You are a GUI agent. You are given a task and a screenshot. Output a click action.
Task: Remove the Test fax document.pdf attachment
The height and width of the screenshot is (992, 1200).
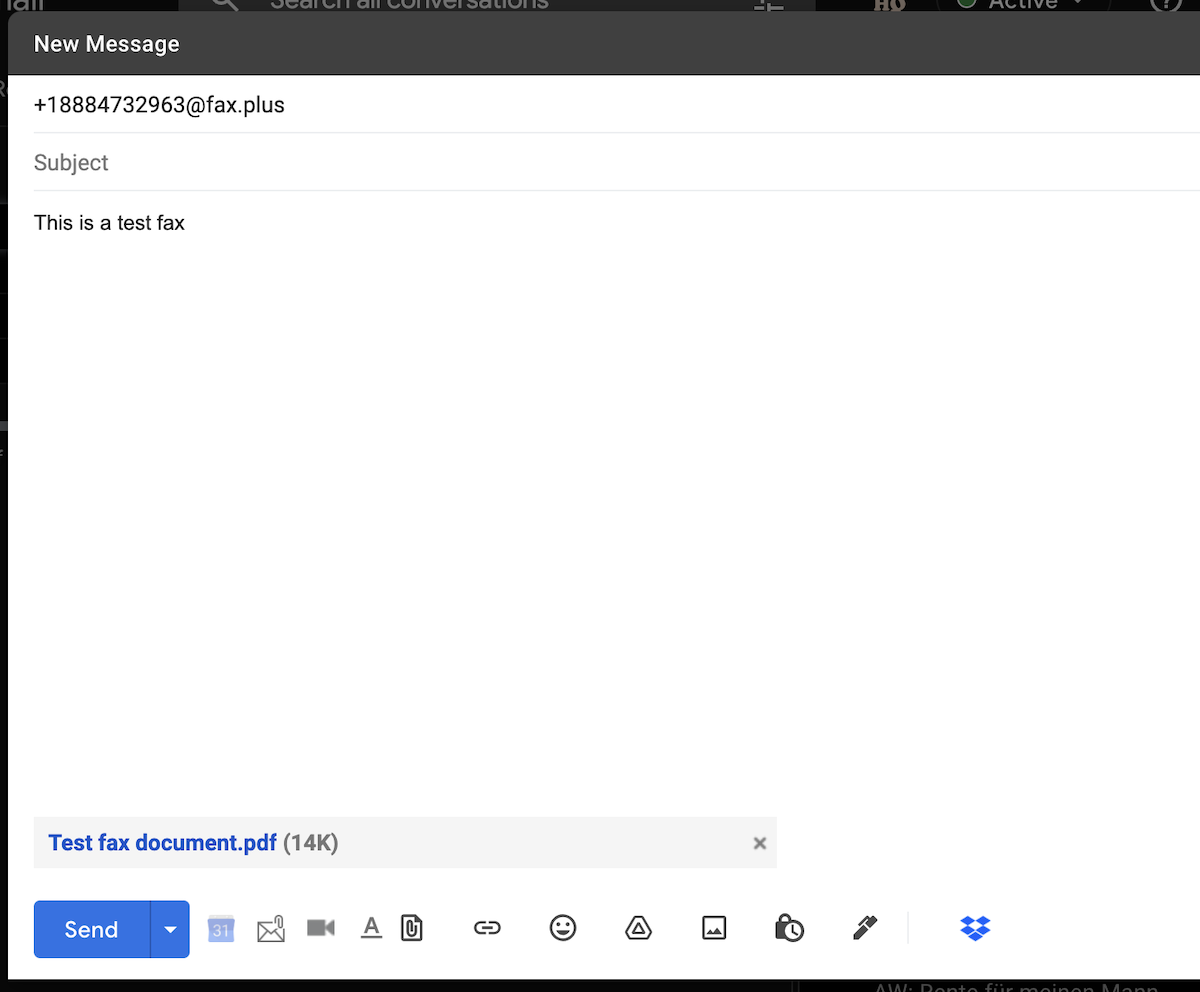(x=760, y=843)
